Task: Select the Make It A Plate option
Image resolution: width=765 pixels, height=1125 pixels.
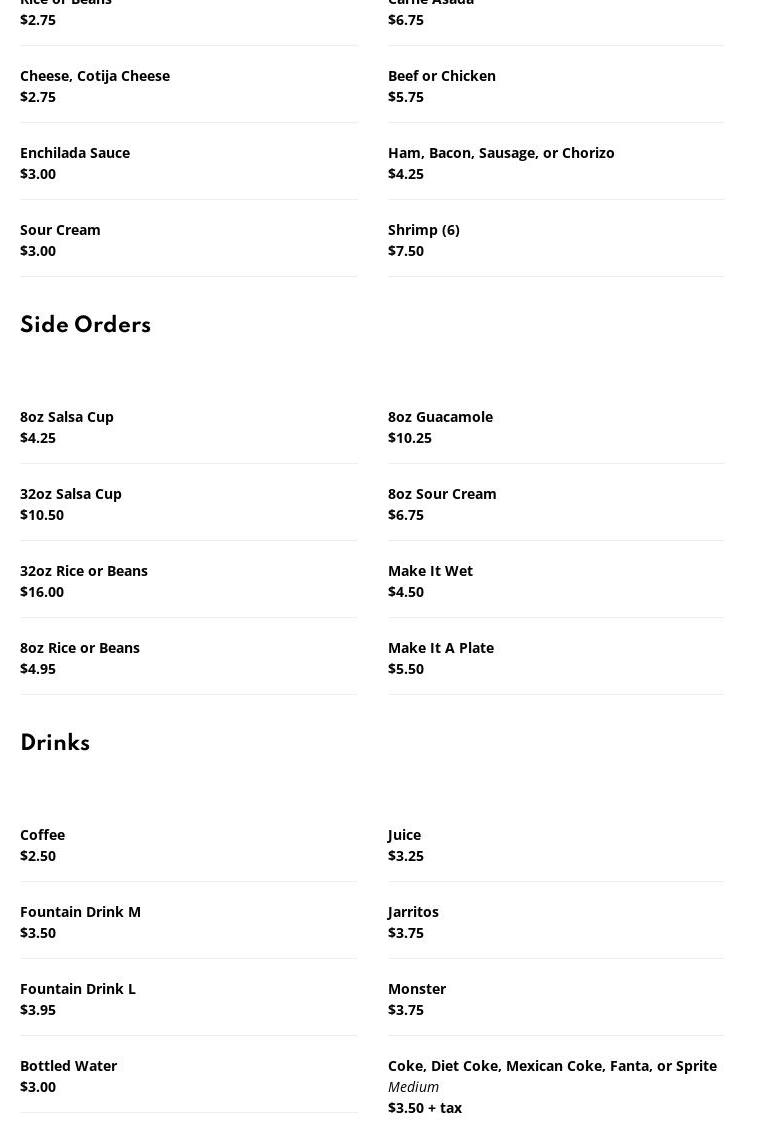Action: click(441, 648)
